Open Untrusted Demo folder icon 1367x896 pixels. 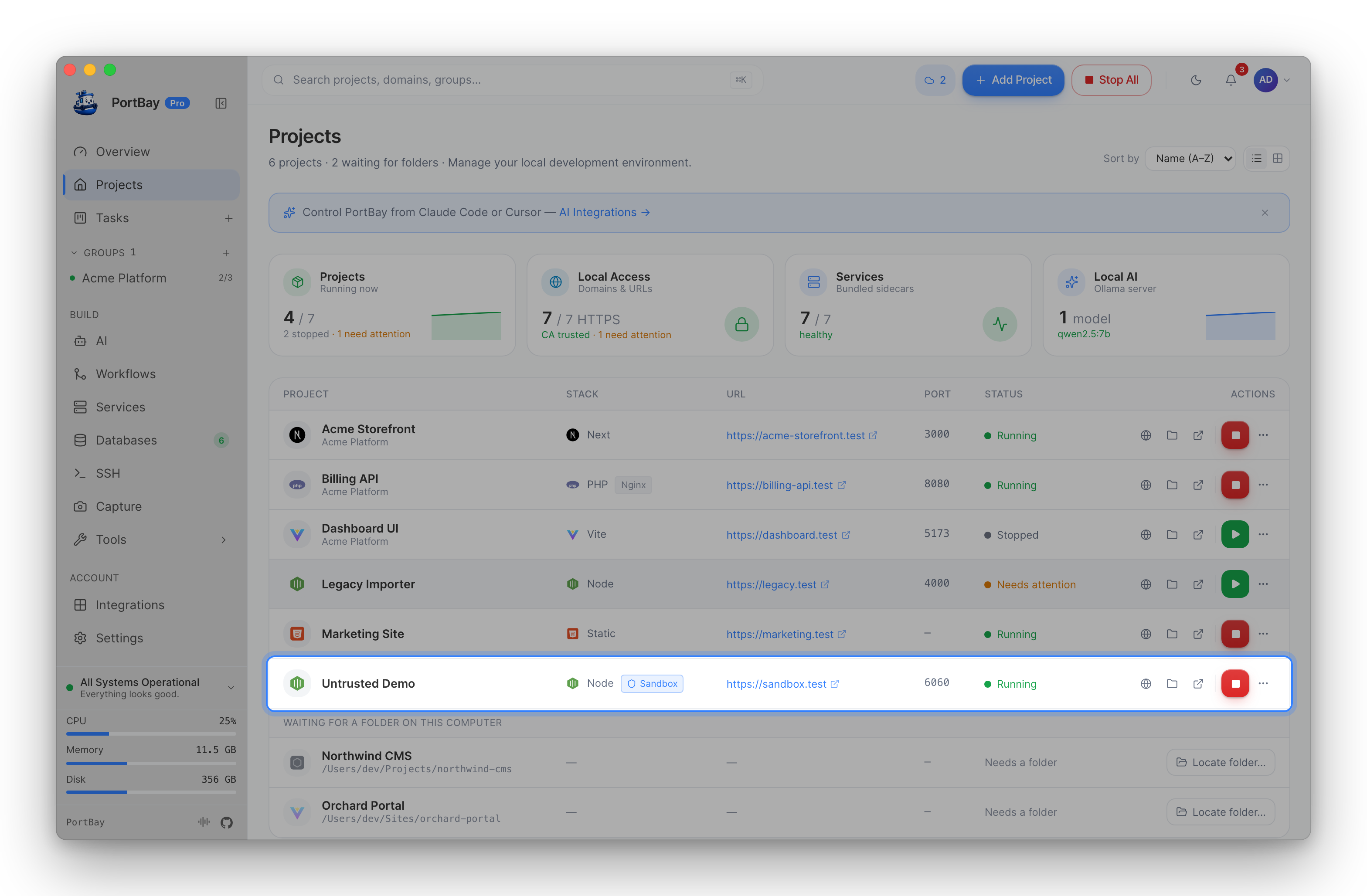(1172, 683)
